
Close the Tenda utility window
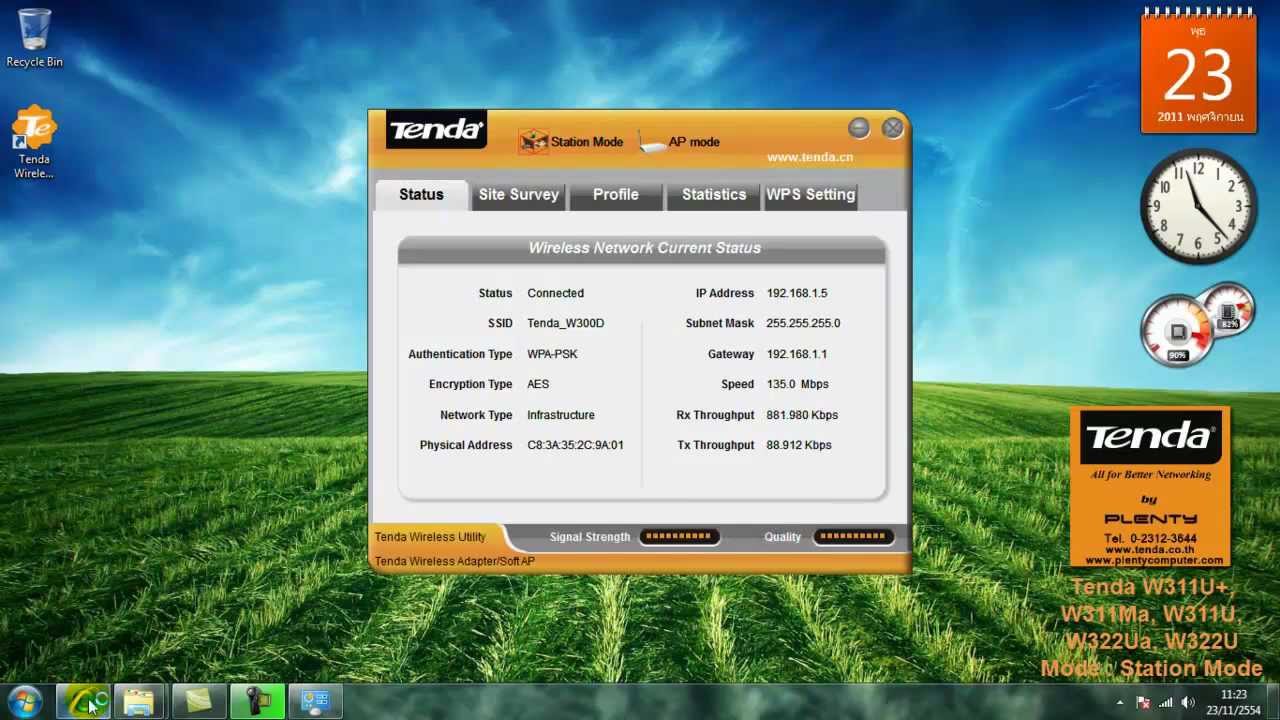(892, 128)
